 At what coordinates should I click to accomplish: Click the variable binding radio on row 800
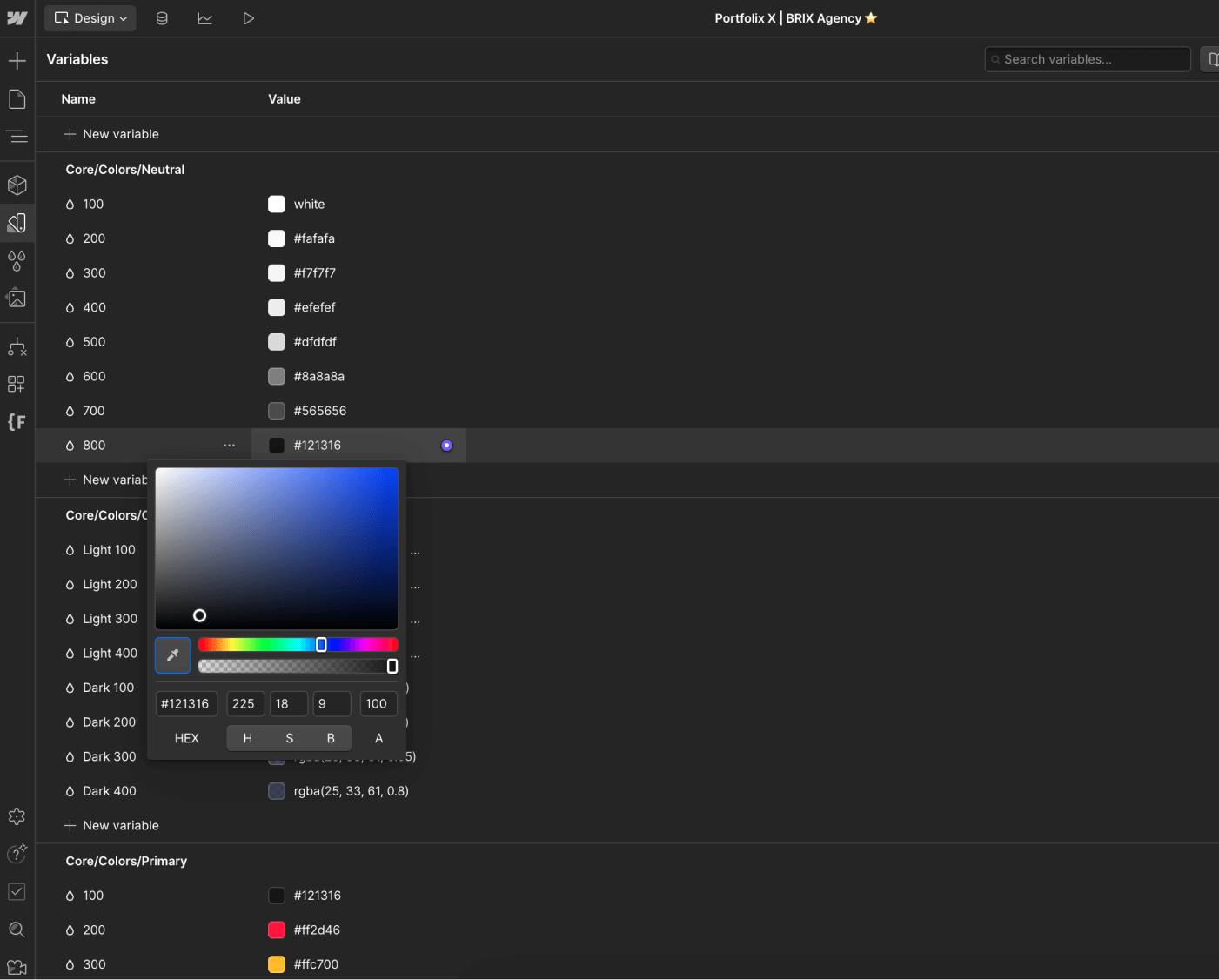(446, 445)
